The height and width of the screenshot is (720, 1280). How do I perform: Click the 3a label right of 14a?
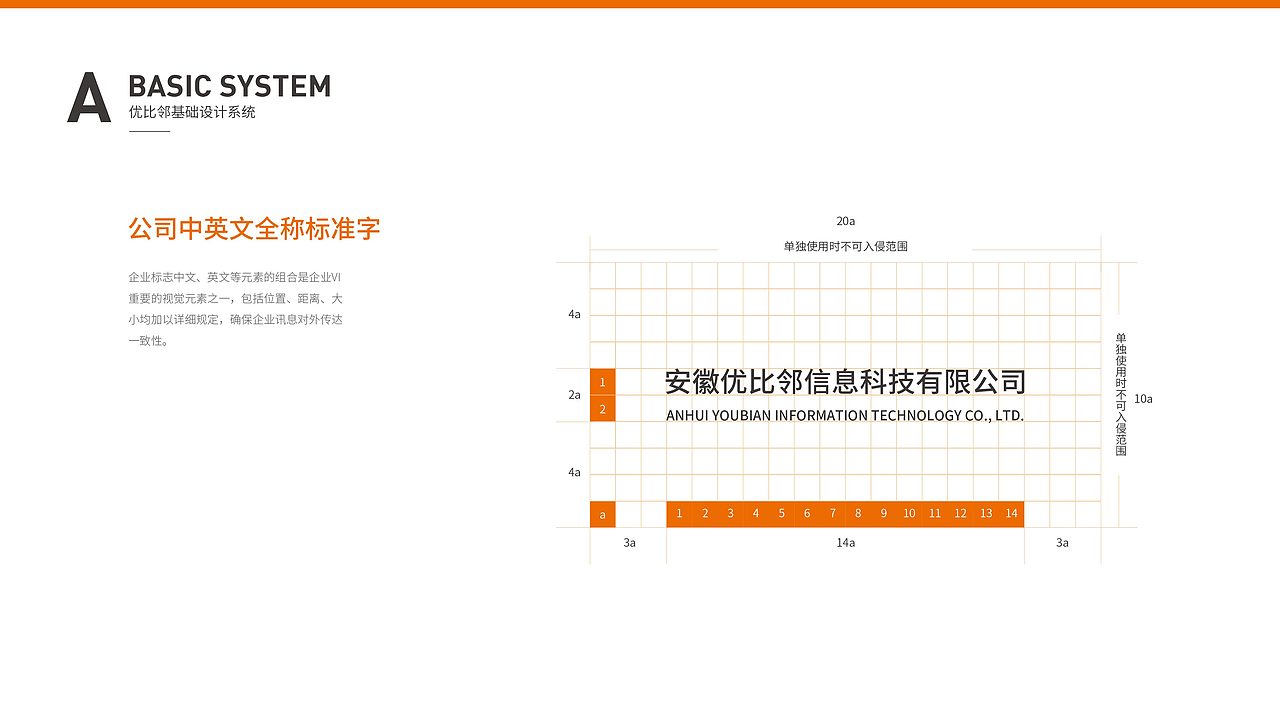1062,543
